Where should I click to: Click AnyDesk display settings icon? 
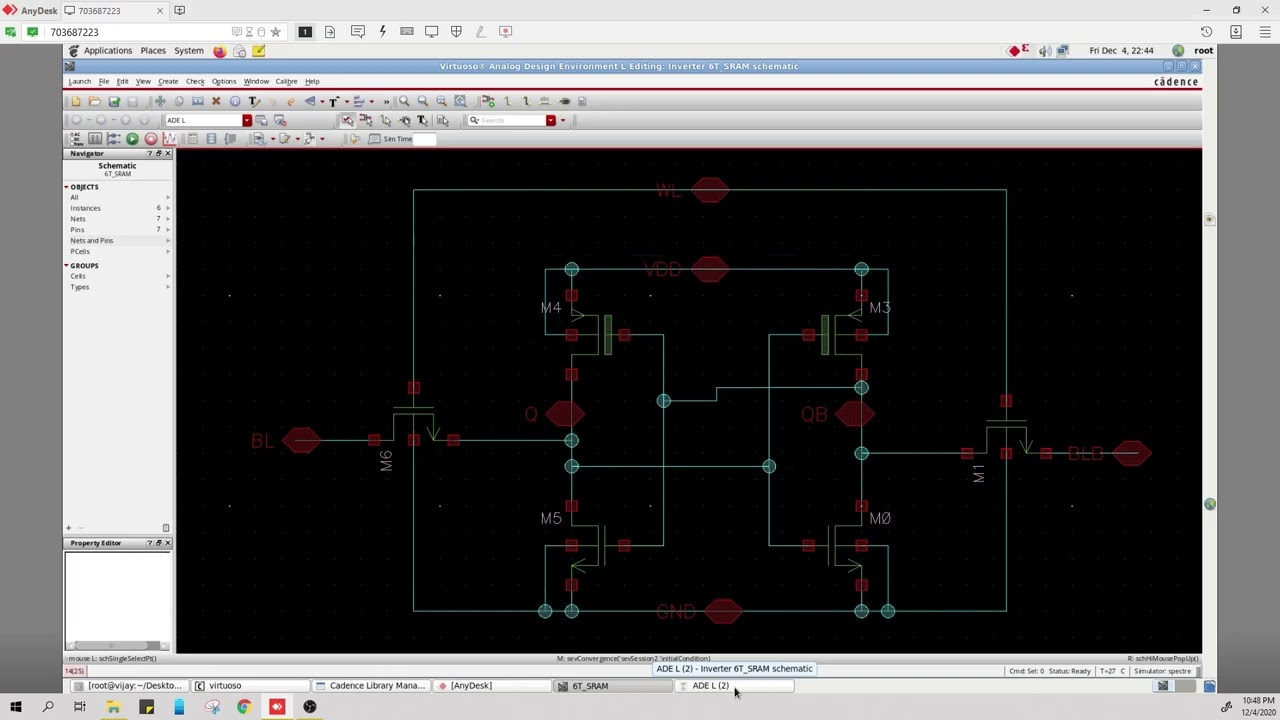(x=431, y=32)
